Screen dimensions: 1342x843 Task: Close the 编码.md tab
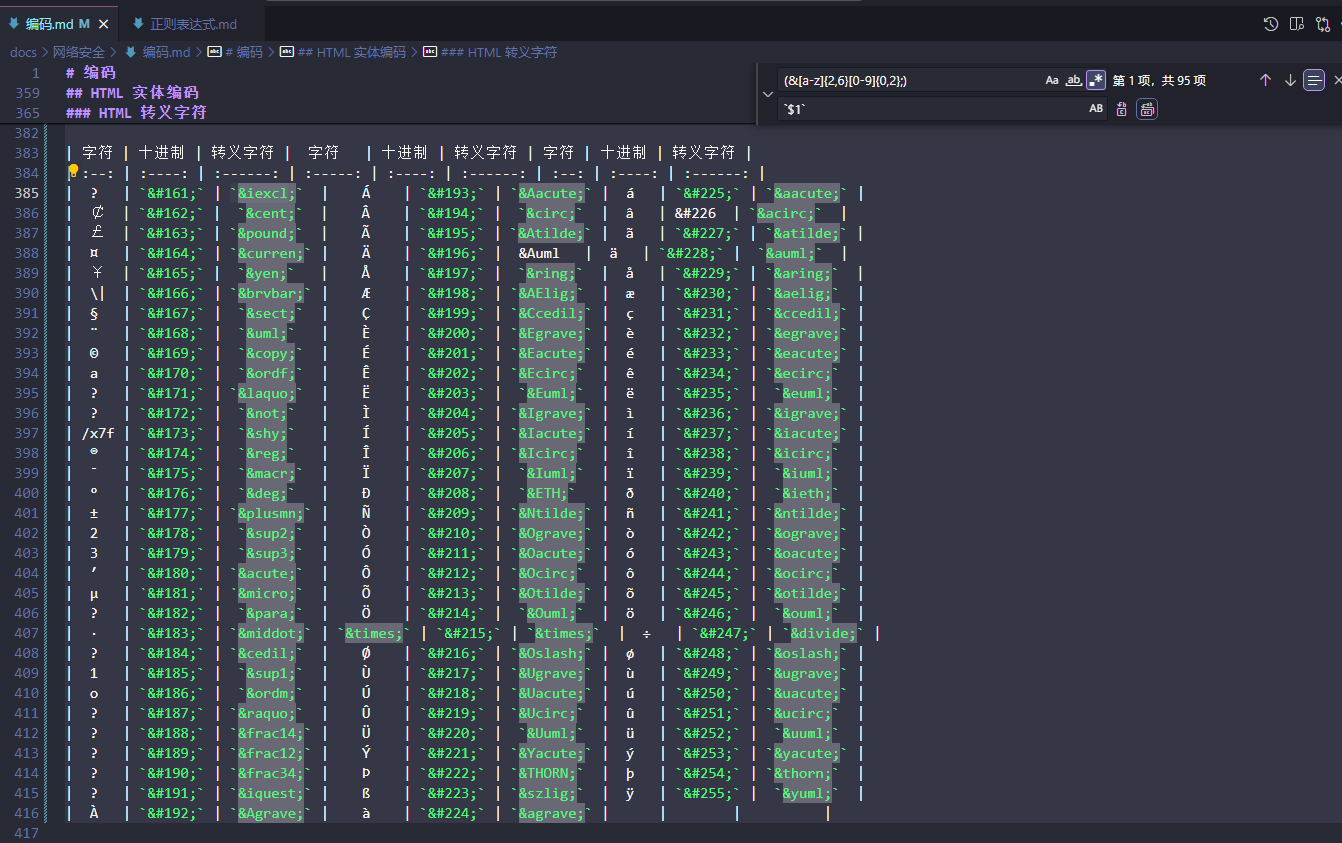[103, 24]
